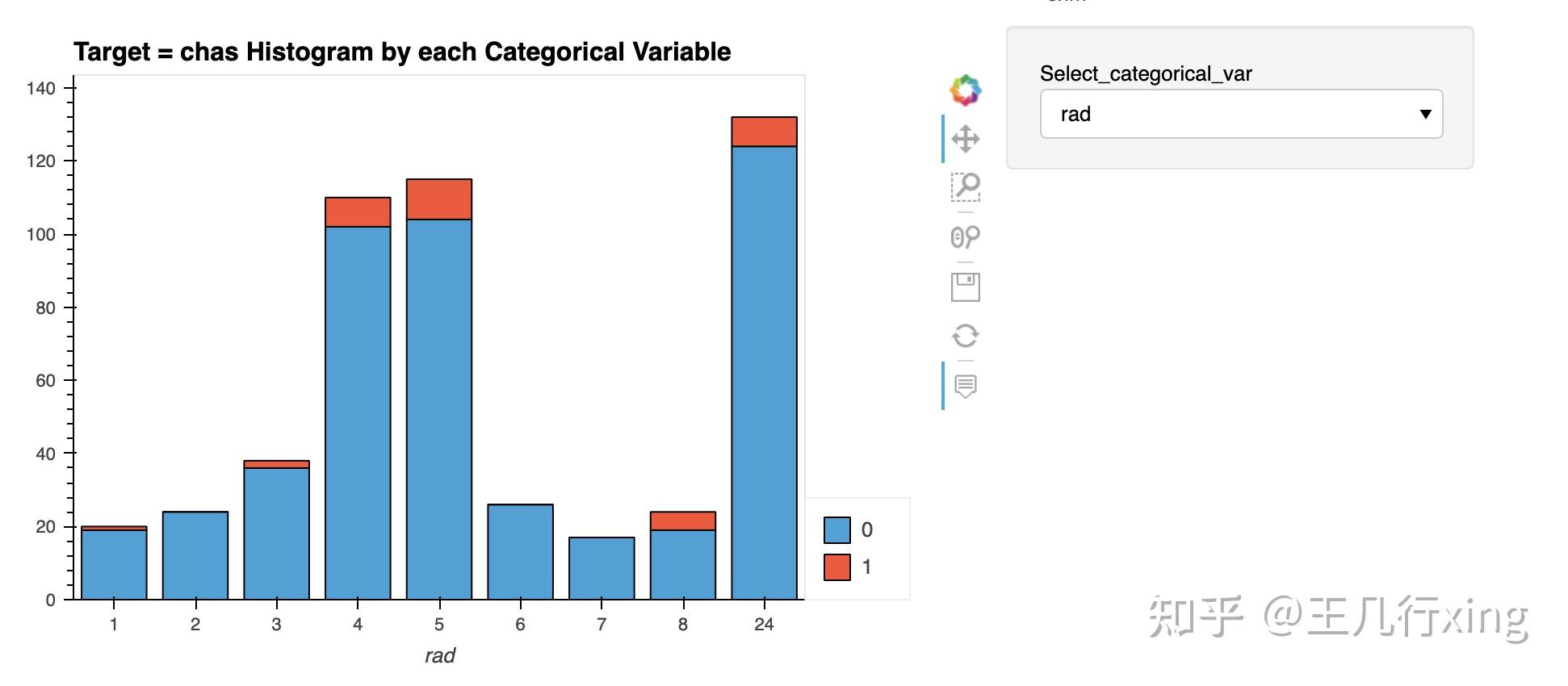Click the Save plot icon
1568x686 pixels.
click(965, 287)
